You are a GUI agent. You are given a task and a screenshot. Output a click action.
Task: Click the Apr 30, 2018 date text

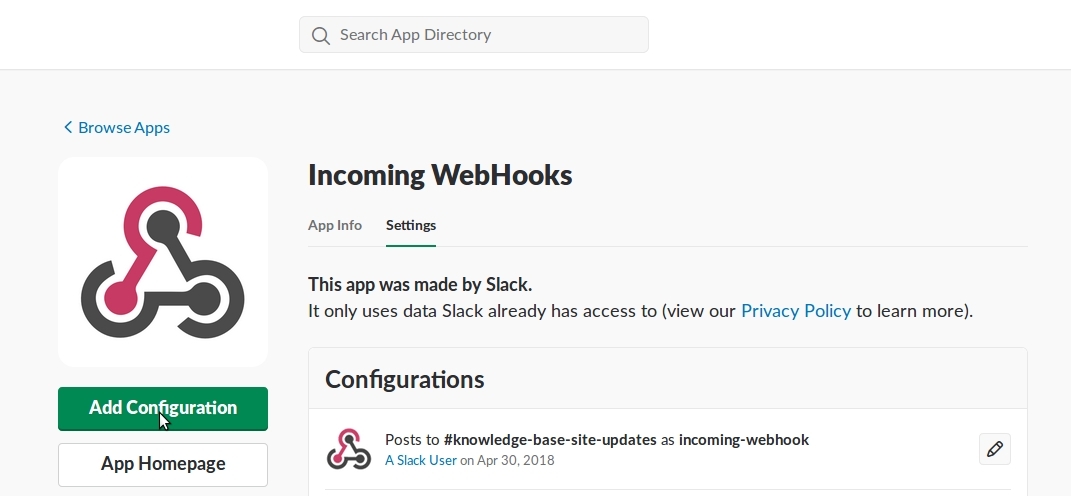(x=516, y=460)
